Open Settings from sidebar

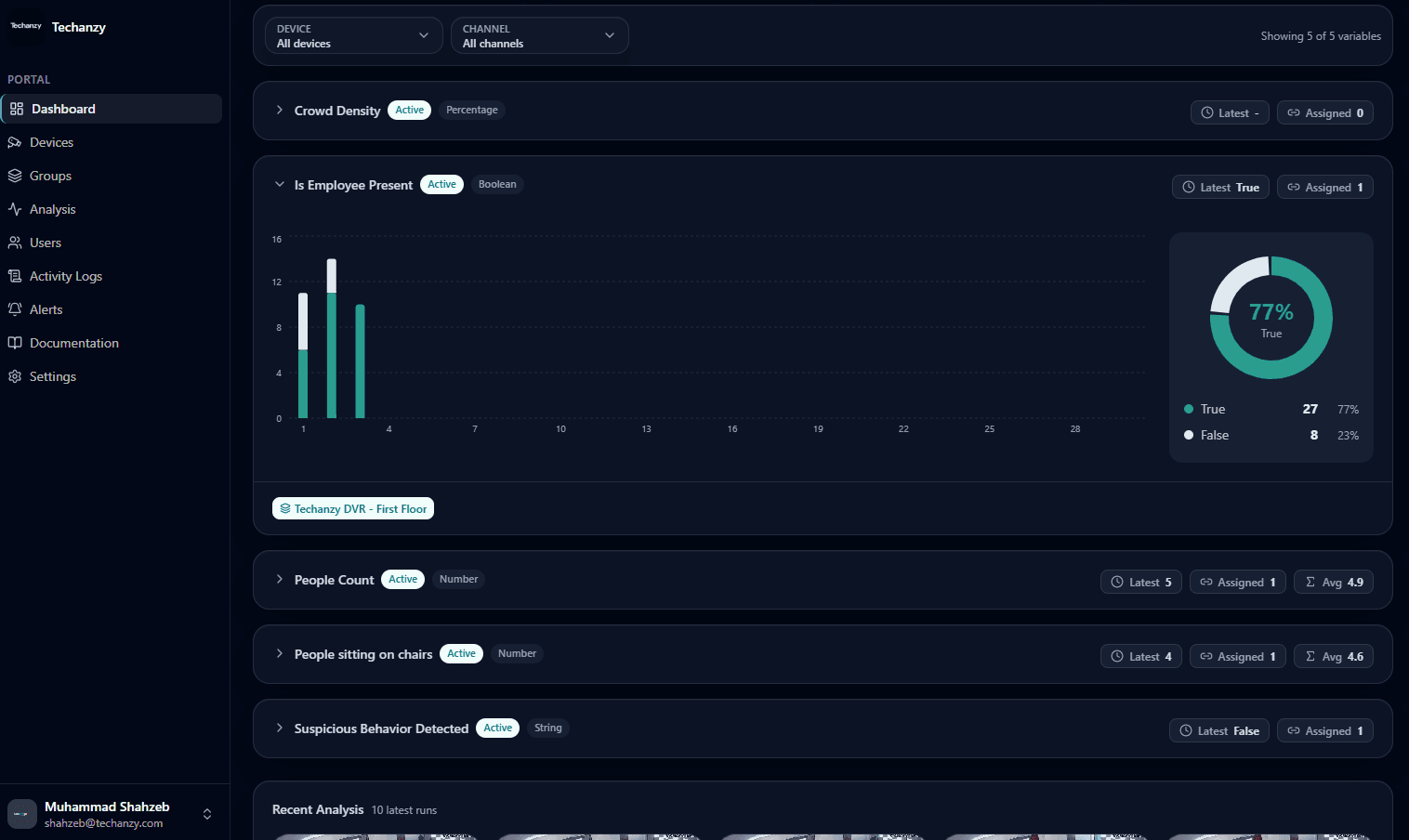pos(112,376)
